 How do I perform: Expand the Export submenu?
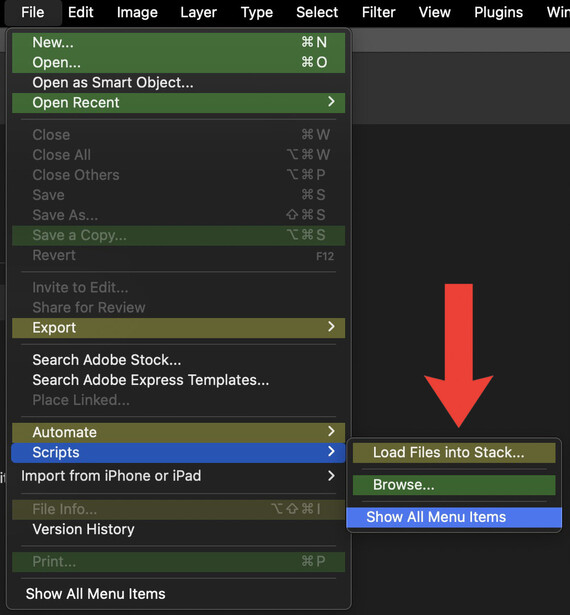[178, 328]
